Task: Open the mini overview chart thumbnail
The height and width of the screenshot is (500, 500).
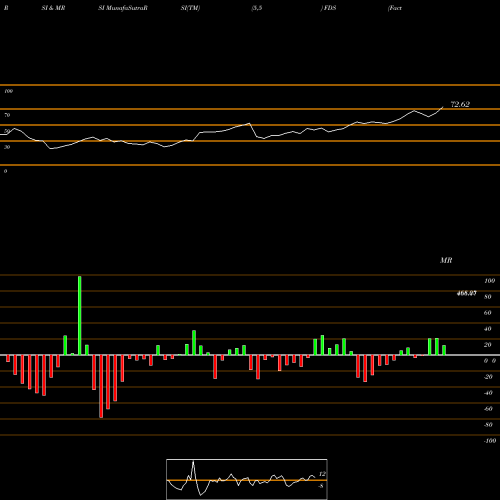Action: (247, 479)
